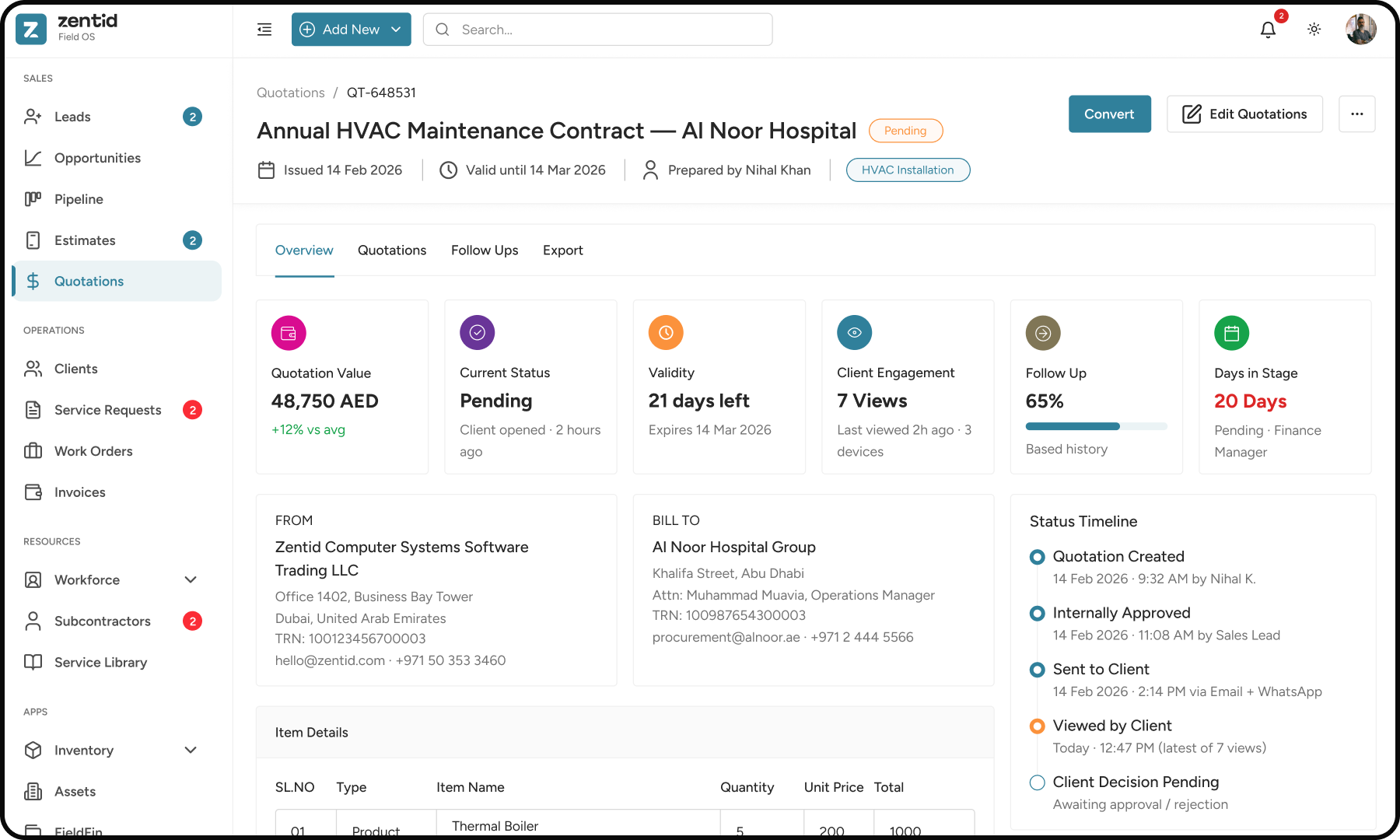1400x840 pixels.
Task: Click the Service Requests file icon
Action: click(x=33, y=410)
